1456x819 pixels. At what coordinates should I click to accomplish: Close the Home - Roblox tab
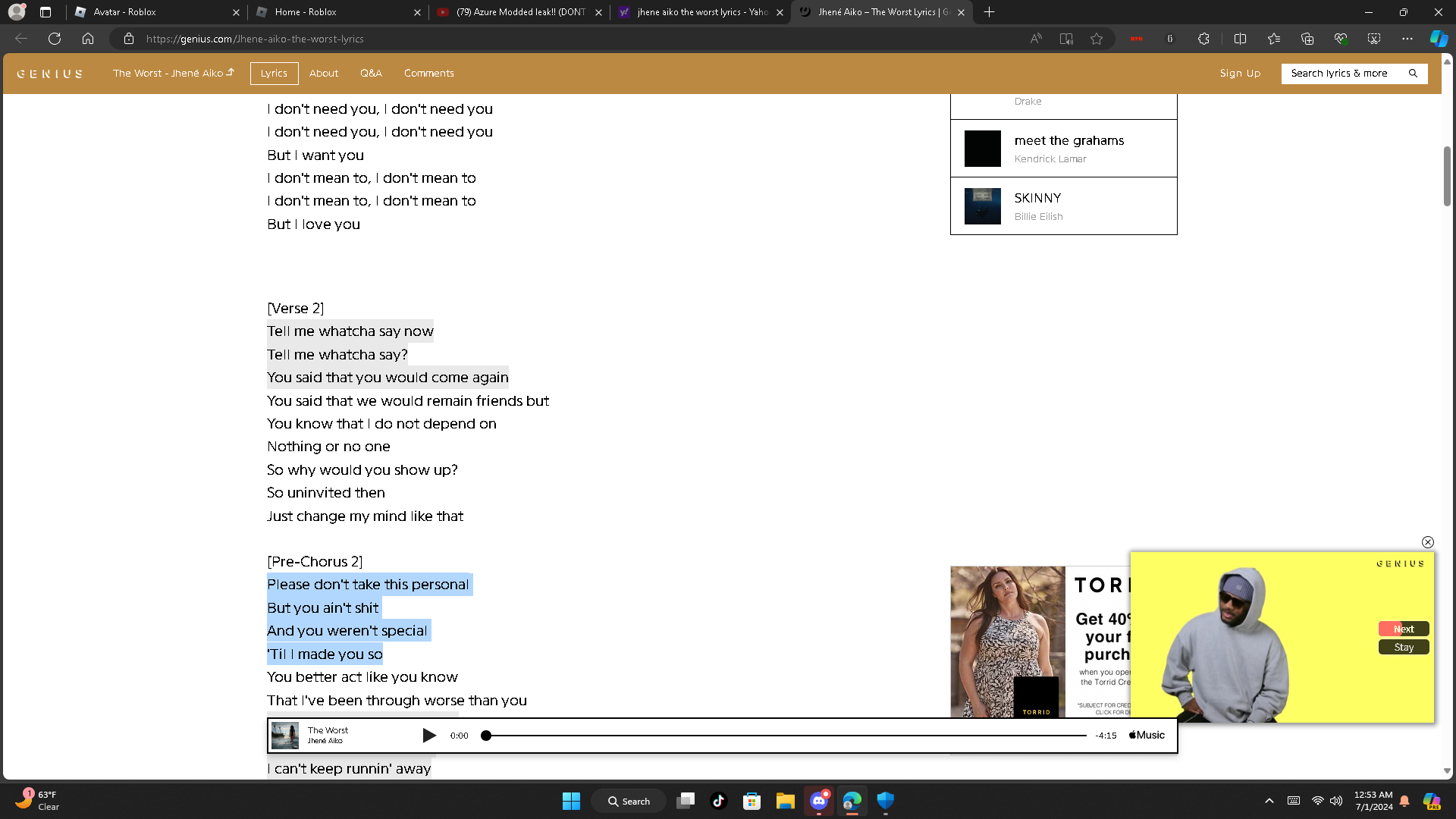(x=417, y=12)
